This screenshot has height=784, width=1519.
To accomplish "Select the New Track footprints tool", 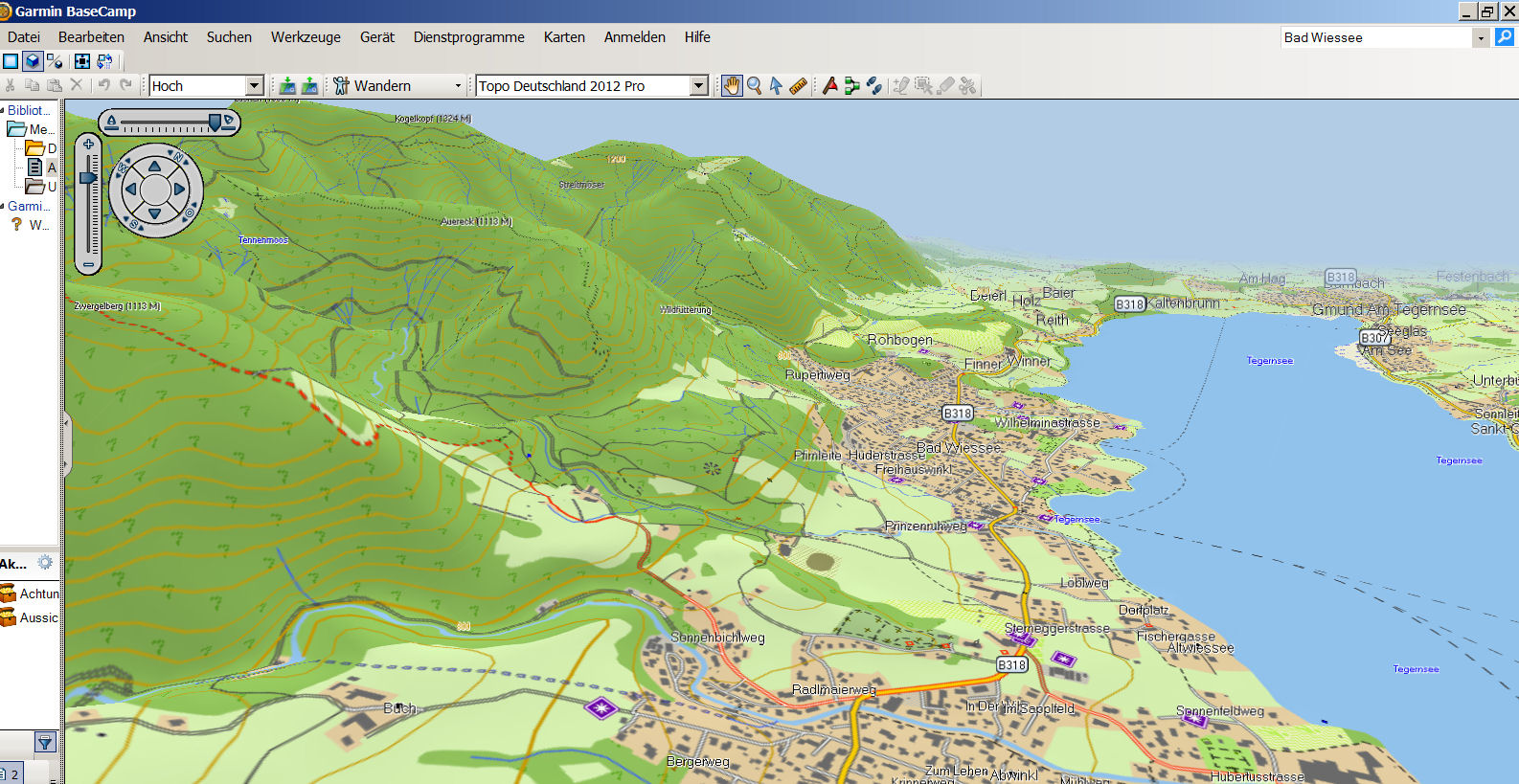I will point(873,85).
